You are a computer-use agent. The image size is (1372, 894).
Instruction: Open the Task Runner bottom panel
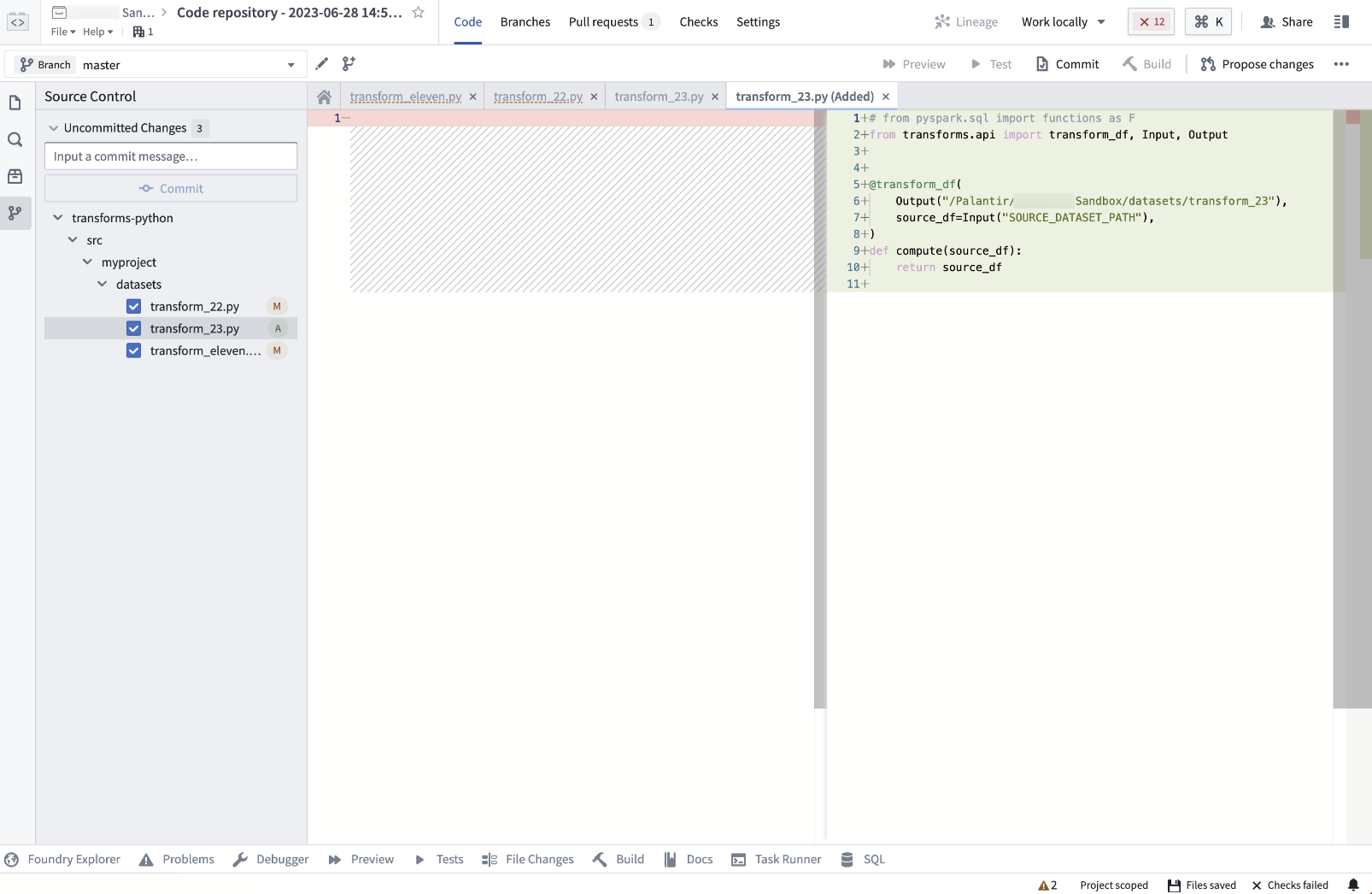(x=777, y=860)
